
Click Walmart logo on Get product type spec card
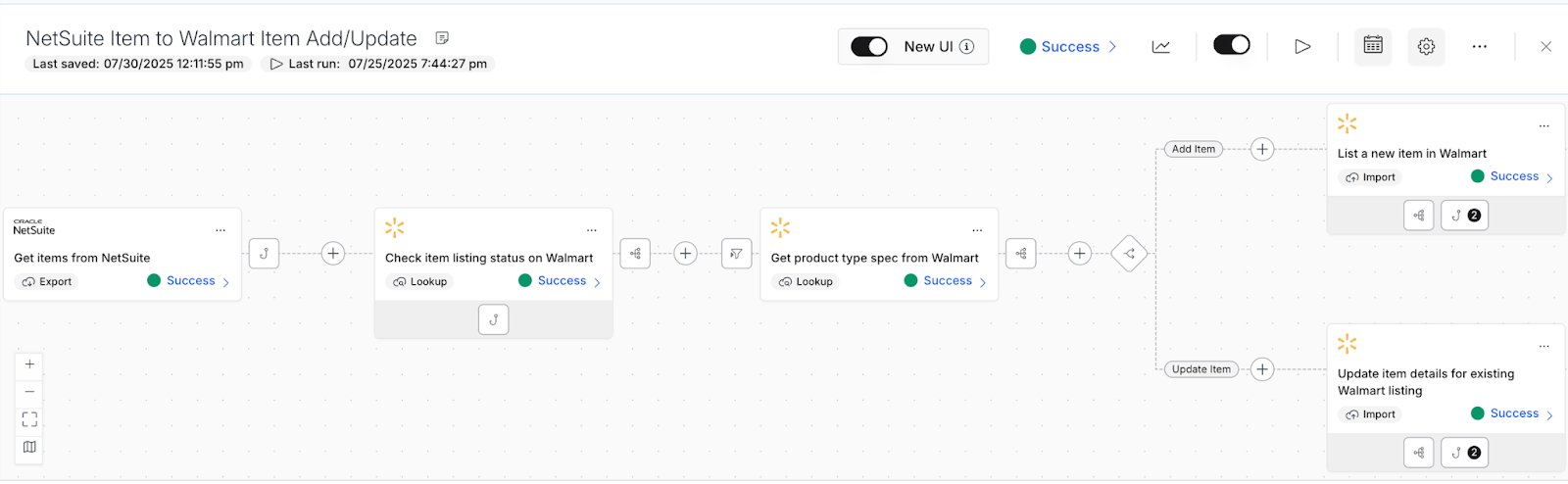pyautogui.click(x=780, y=228)
